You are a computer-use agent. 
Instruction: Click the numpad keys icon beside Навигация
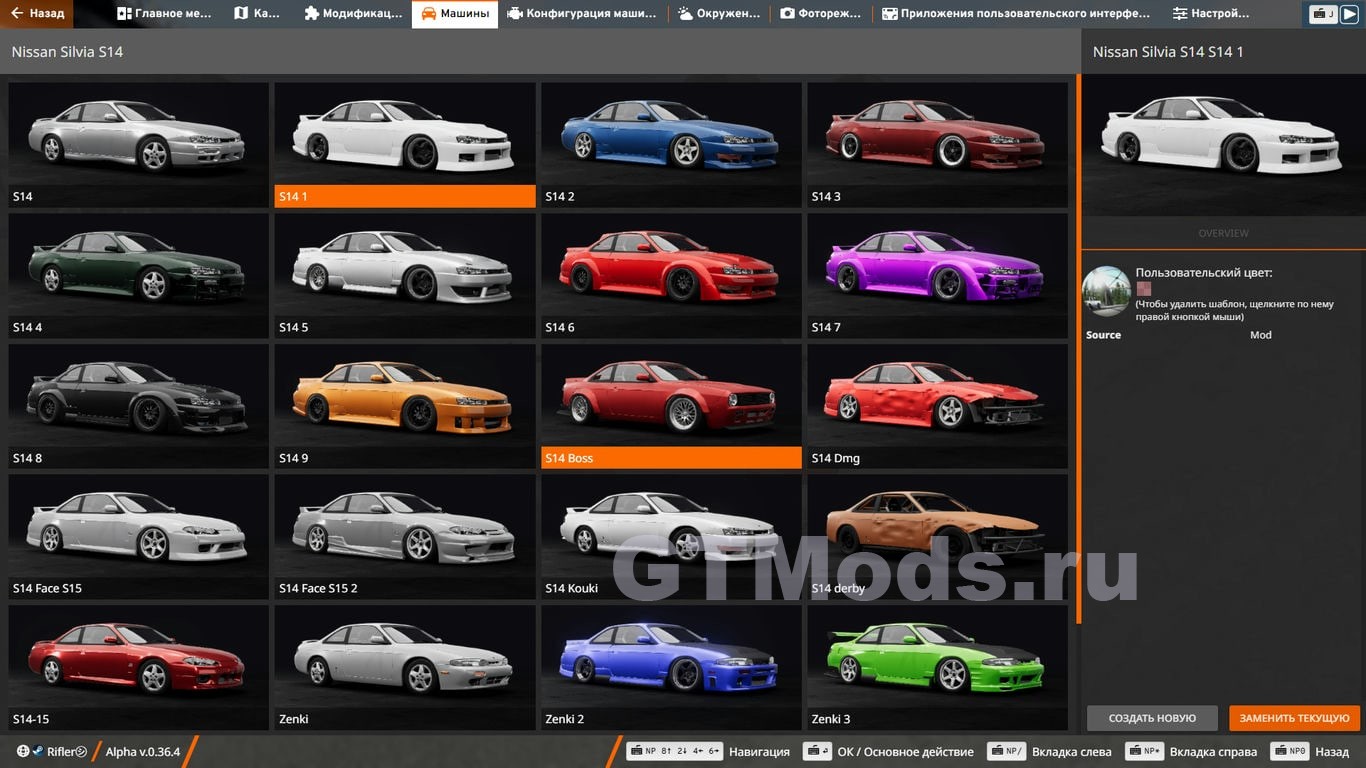tap(674, 751)
